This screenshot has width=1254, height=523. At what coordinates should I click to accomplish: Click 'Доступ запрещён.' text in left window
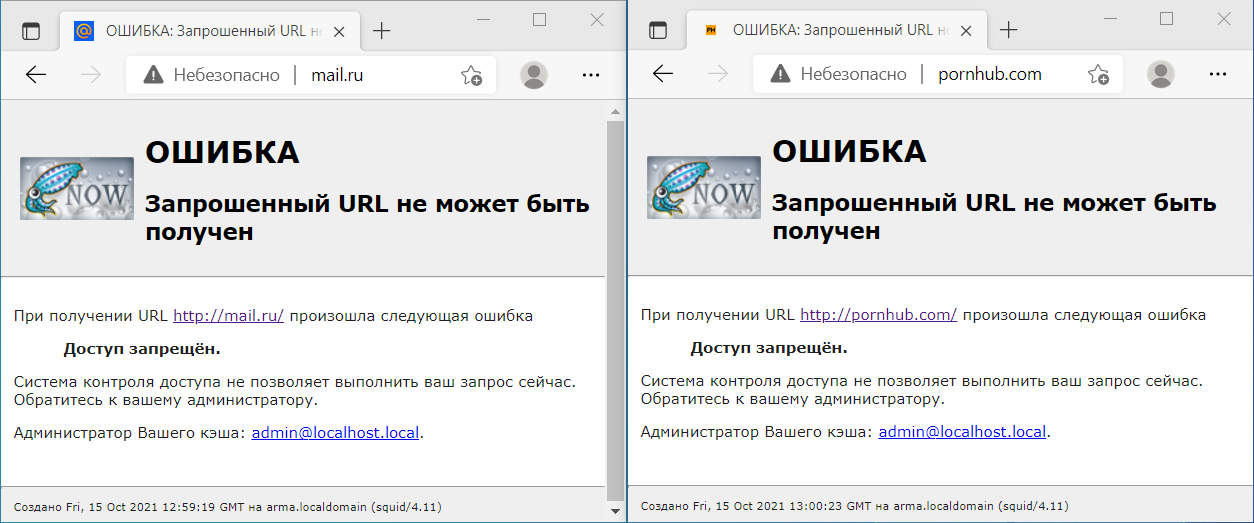(142, 349)
